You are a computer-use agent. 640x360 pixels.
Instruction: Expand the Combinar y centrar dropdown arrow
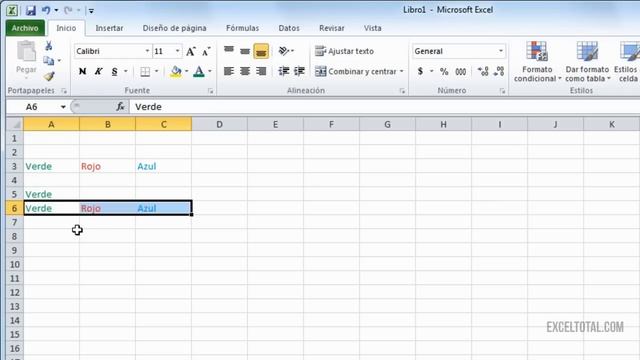(402, 71)
